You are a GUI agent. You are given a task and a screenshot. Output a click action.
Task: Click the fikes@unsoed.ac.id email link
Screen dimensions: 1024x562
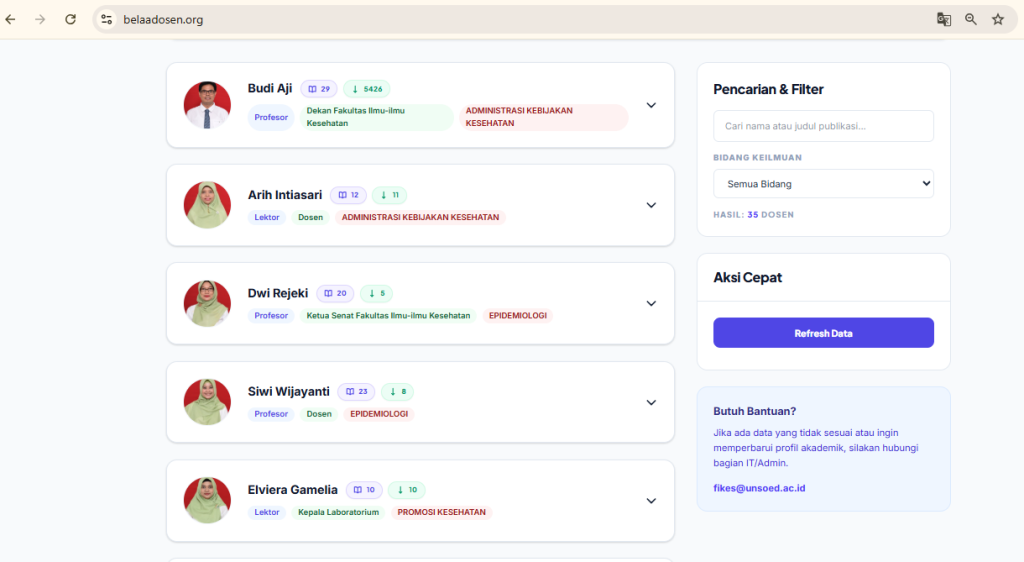click(759, 488)
